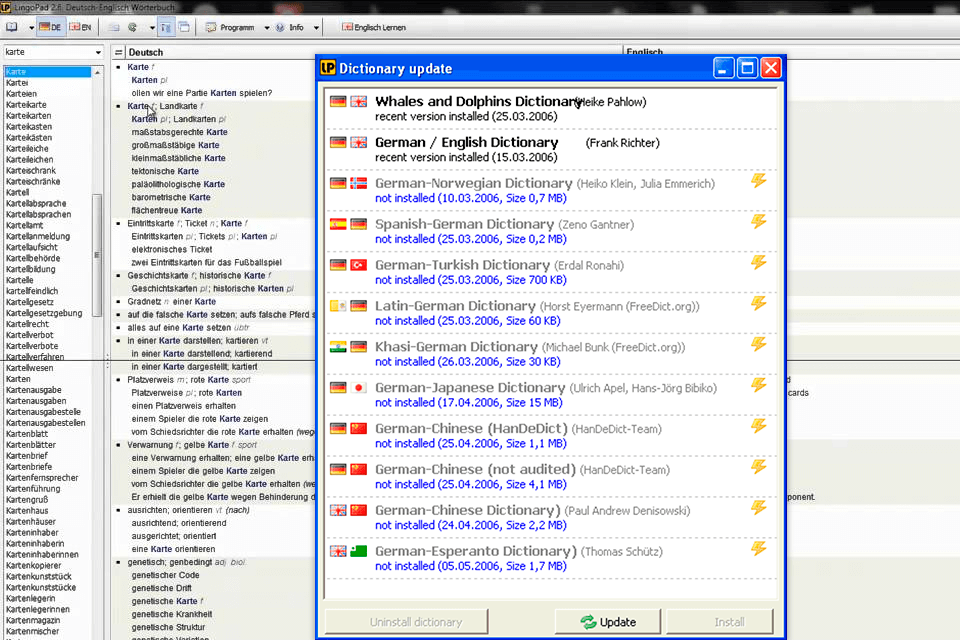Click the Turkish flag of German-Turkish Dictionary
This screenshot has width=960, height=640.
coord(359,265)
